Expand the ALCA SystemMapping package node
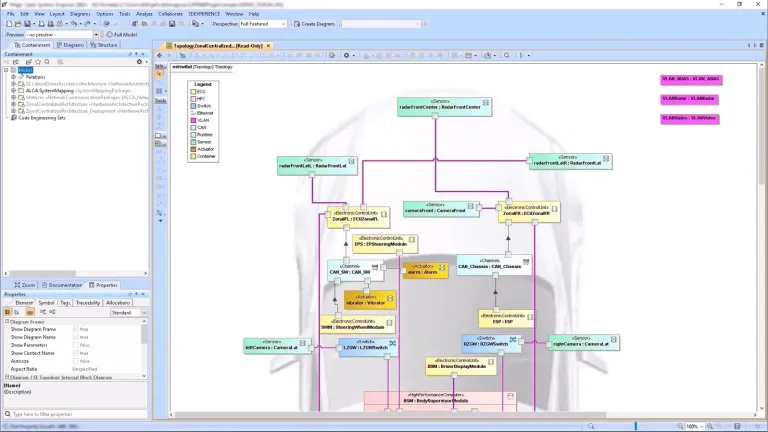The height and width of the screenshot is (432, 768). 14,91
